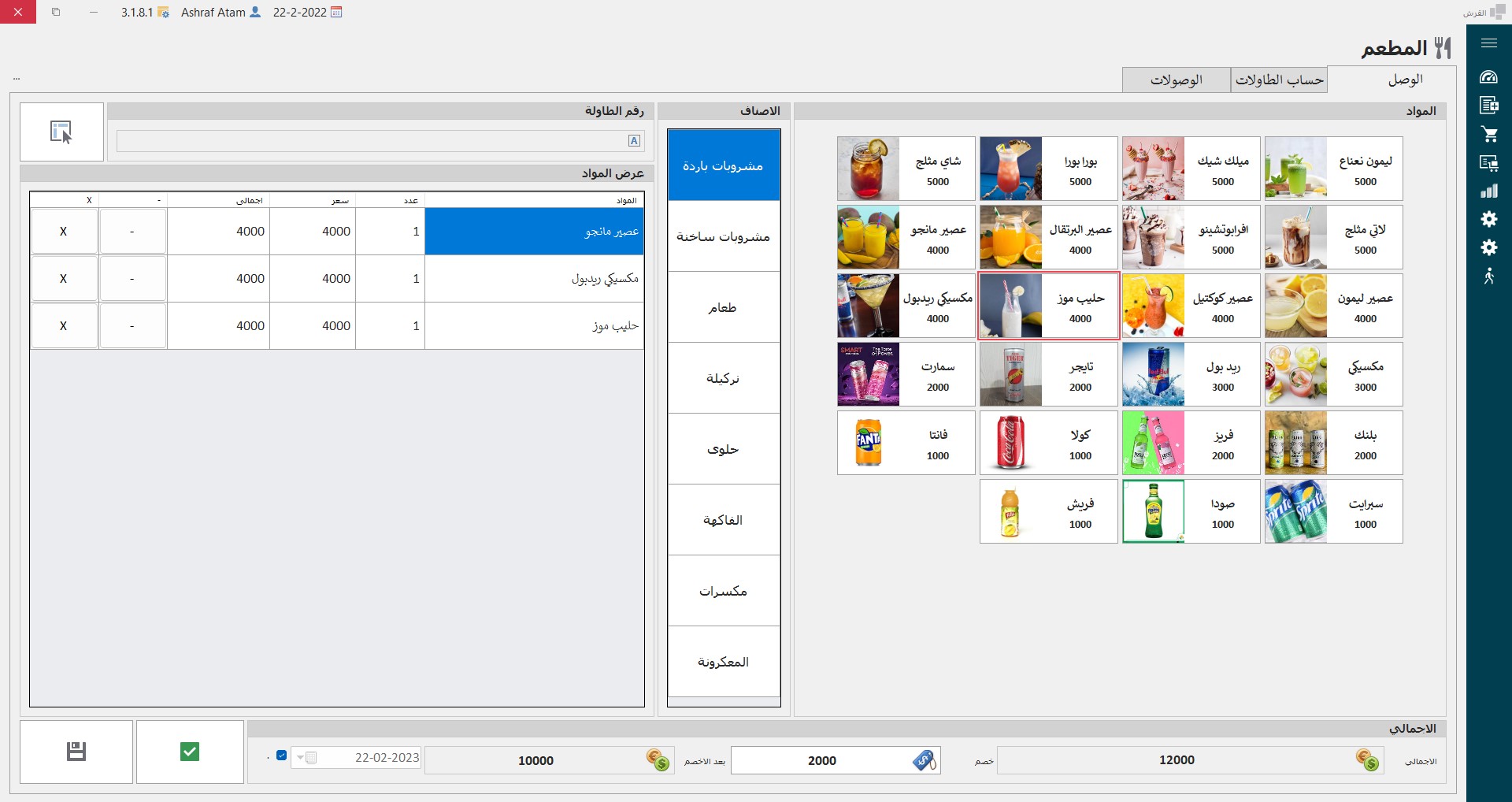Viewport: 1512px width, 802px height.
Task: Switch to the الوصولات tab
Action: [x=1176, y=80]
